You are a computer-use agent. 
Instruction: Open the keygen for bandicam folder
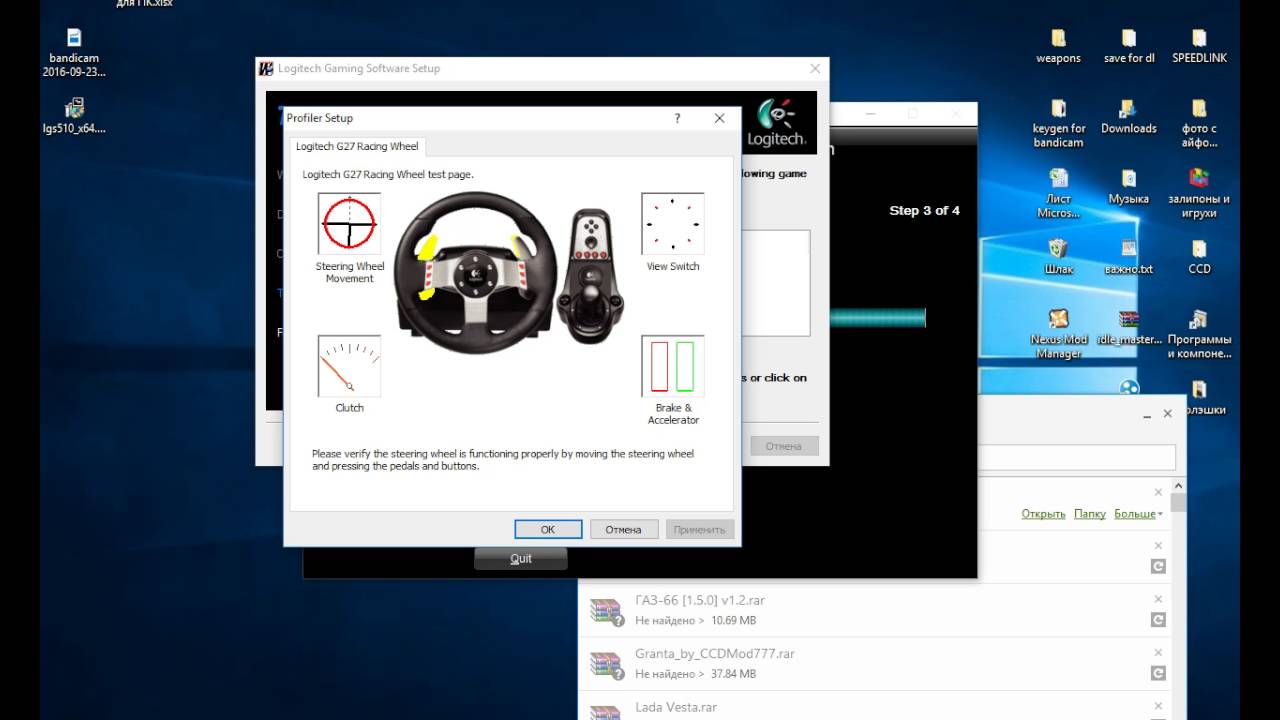1058,123
